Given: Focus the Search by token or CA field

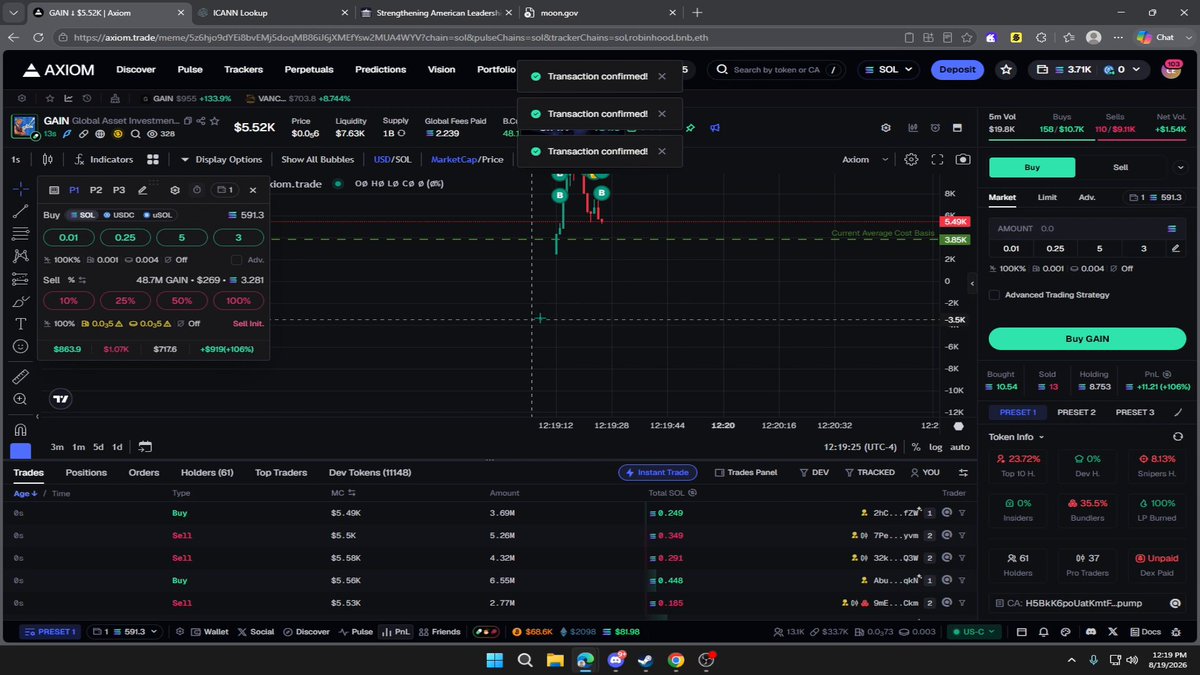Looking at the screenshot, I should pos(778,70).
